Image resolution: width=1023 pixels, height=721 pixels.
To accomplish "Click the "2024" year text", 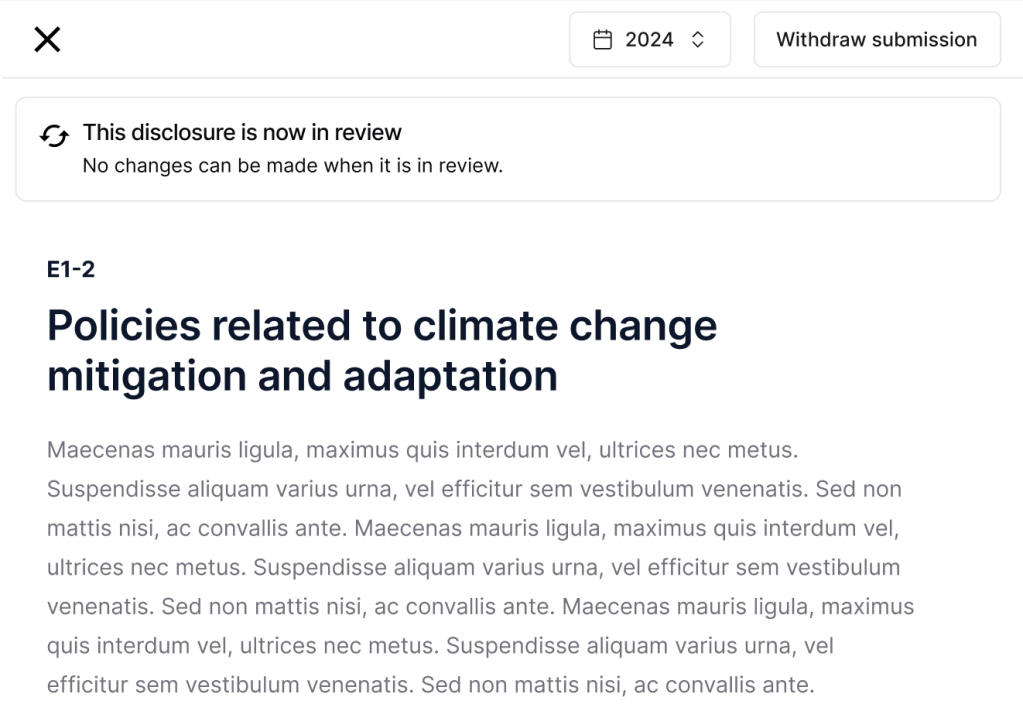I will click(650, 40).
